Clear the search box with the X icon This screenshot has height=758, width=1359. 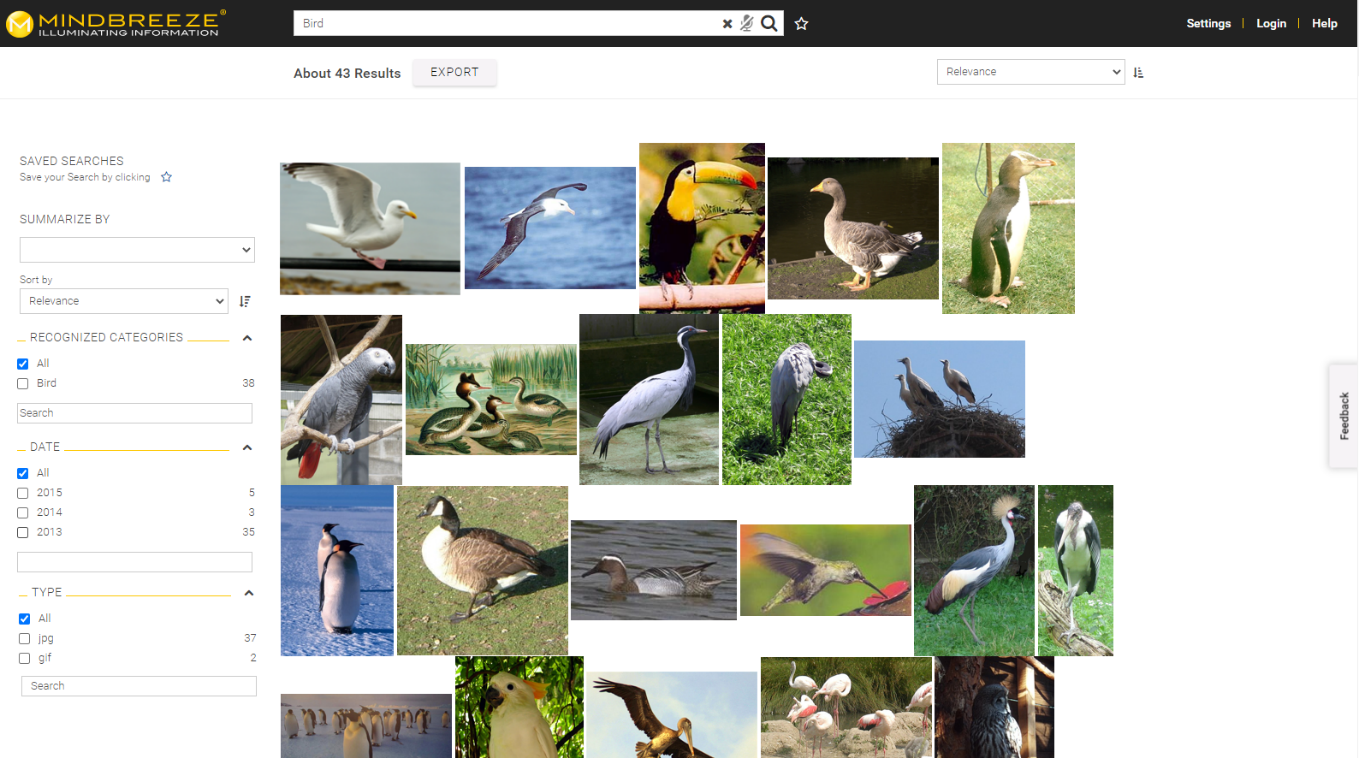click(x=727, y=24)
